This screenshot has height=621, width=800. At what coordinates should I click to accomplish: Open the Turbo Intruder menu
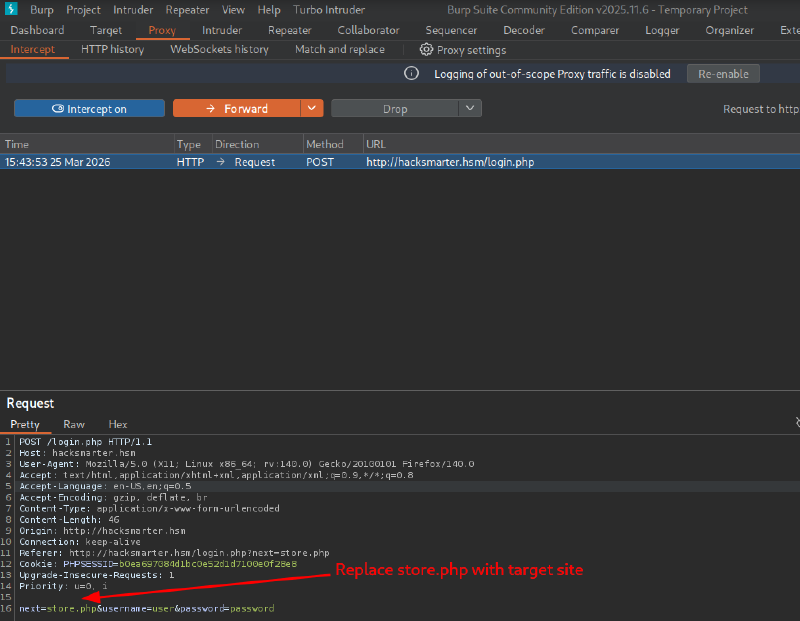(x=329, y=10)
